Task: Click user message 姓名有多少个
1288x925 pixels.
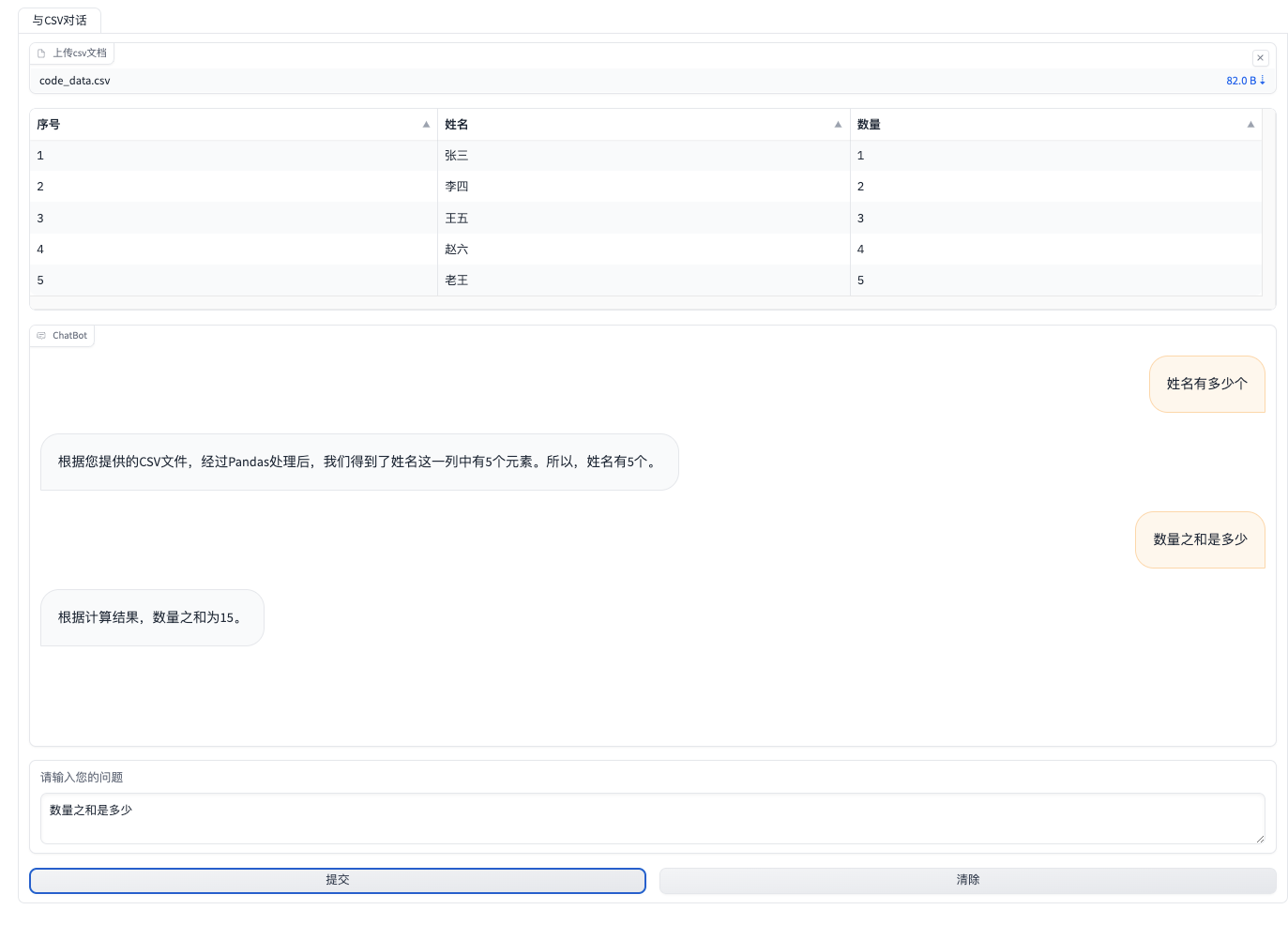Action: (x=1207, y=384)
